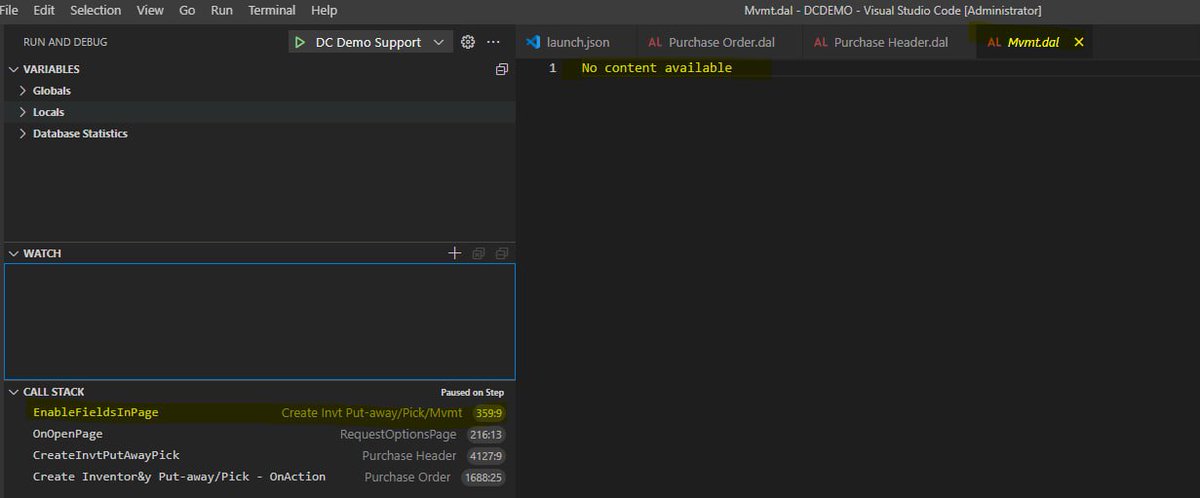Open the Selection menu

(x=95, y=10)
